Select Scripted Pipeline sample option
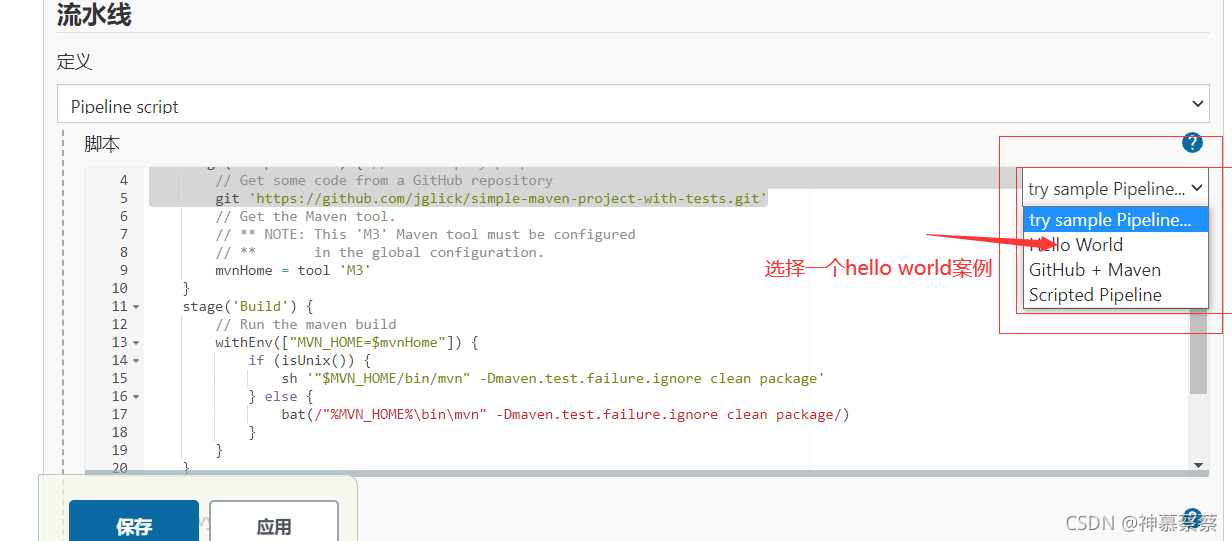 (1115, 295)
